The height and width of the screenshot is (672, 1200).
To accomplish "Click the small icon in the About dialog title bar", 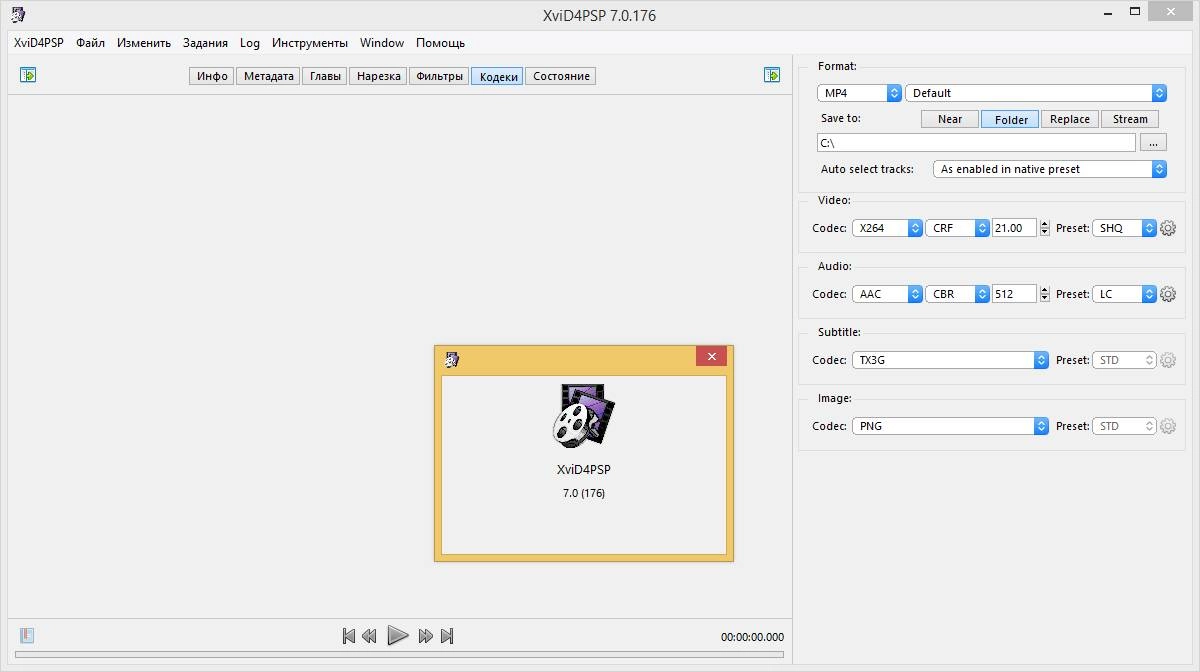I will 452,359.
